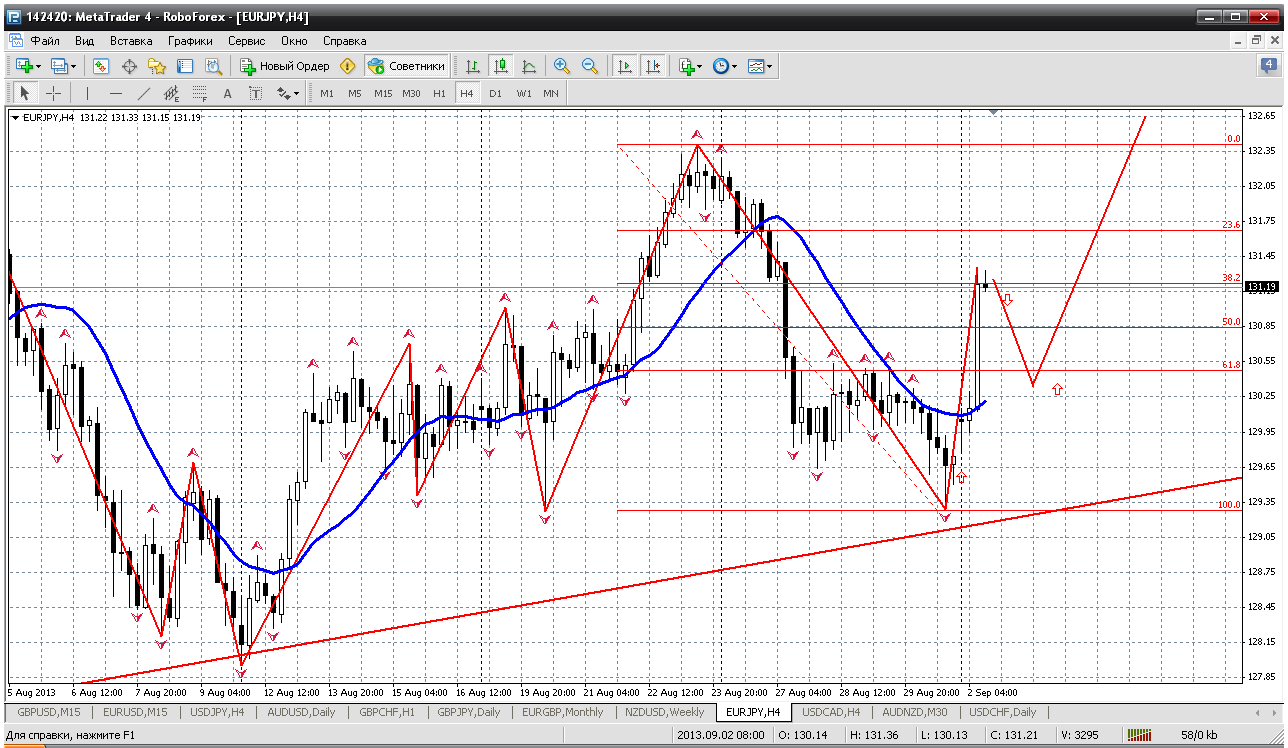
Task: Switch chart to line chart mode
Action: pyautogui.click(x=529, y=66)
